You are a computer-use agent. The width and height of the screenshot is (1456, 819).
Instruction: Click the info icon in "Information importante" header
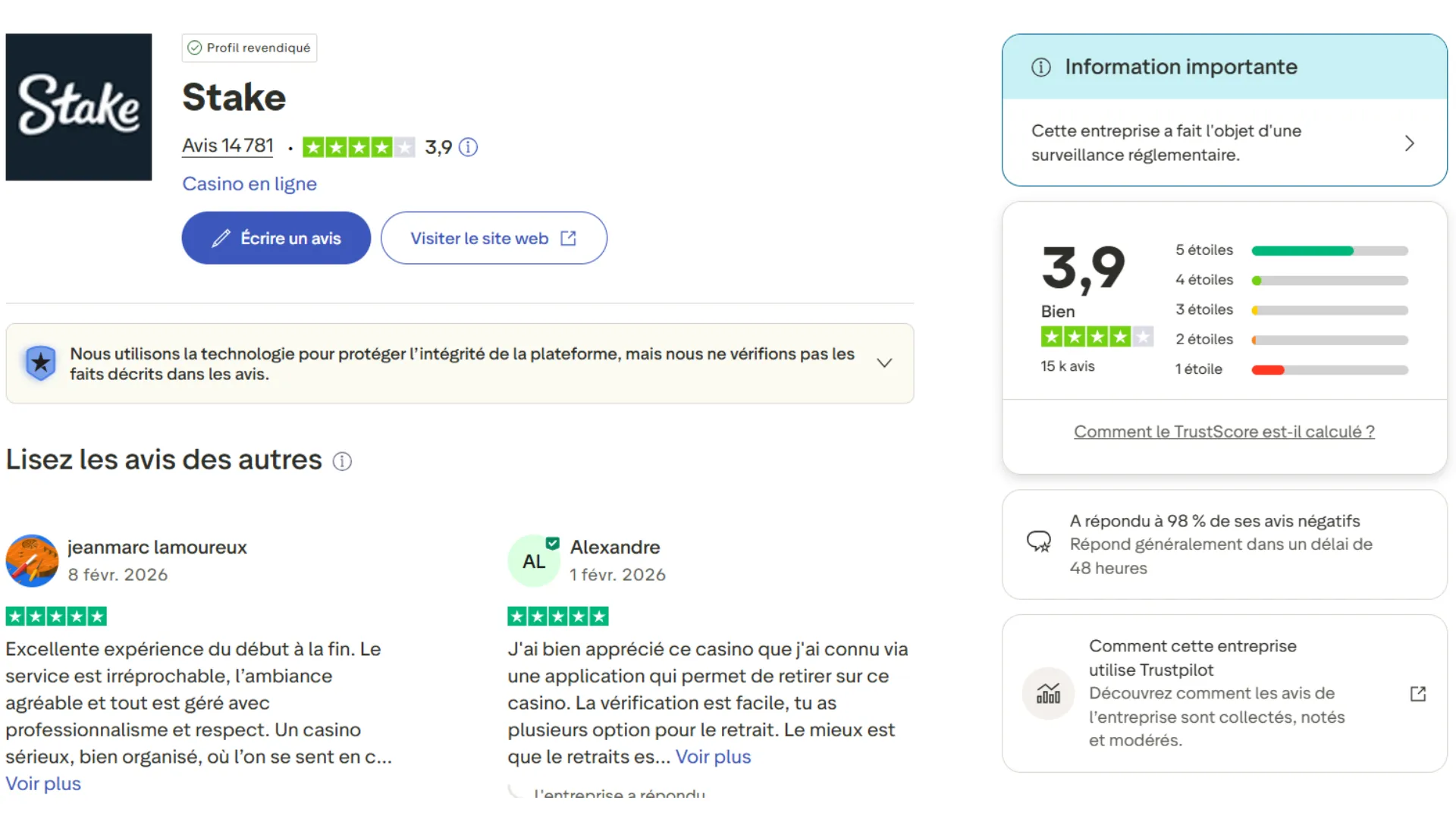[x=1040, y=67]
